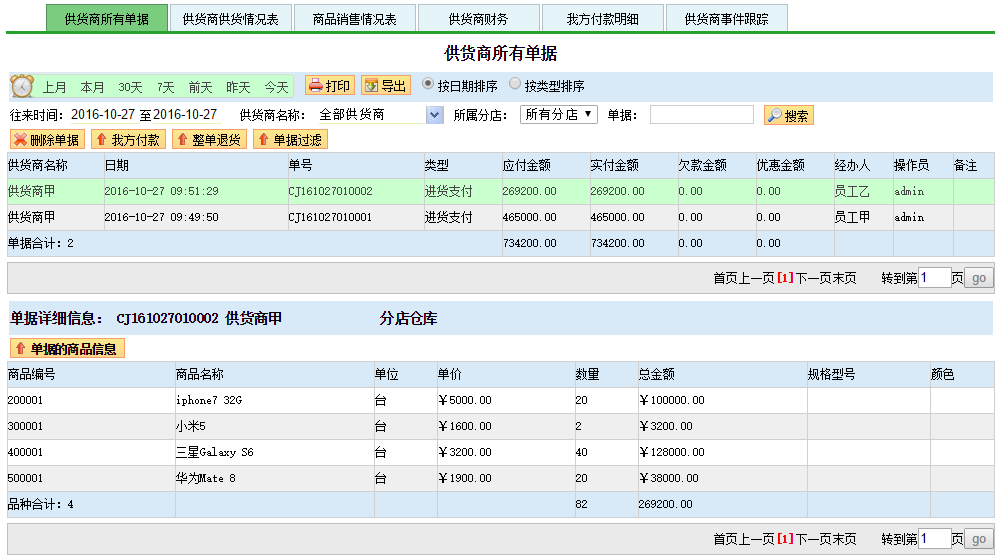This screenshot has height=560, width=1005.
Task: Click the 整单退货 return button
Action: [x=209, y=140]
